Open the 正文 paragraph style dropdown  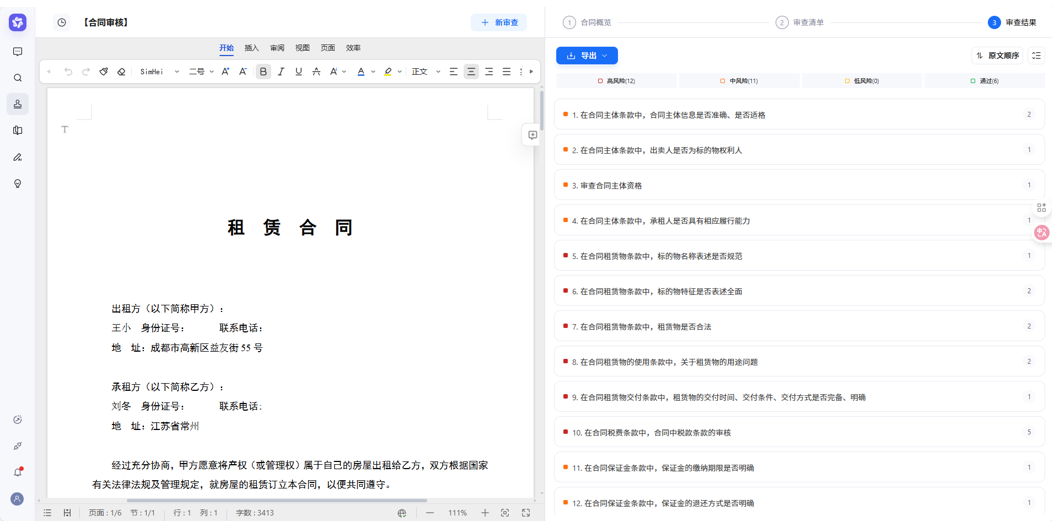[x=425, y=72]
